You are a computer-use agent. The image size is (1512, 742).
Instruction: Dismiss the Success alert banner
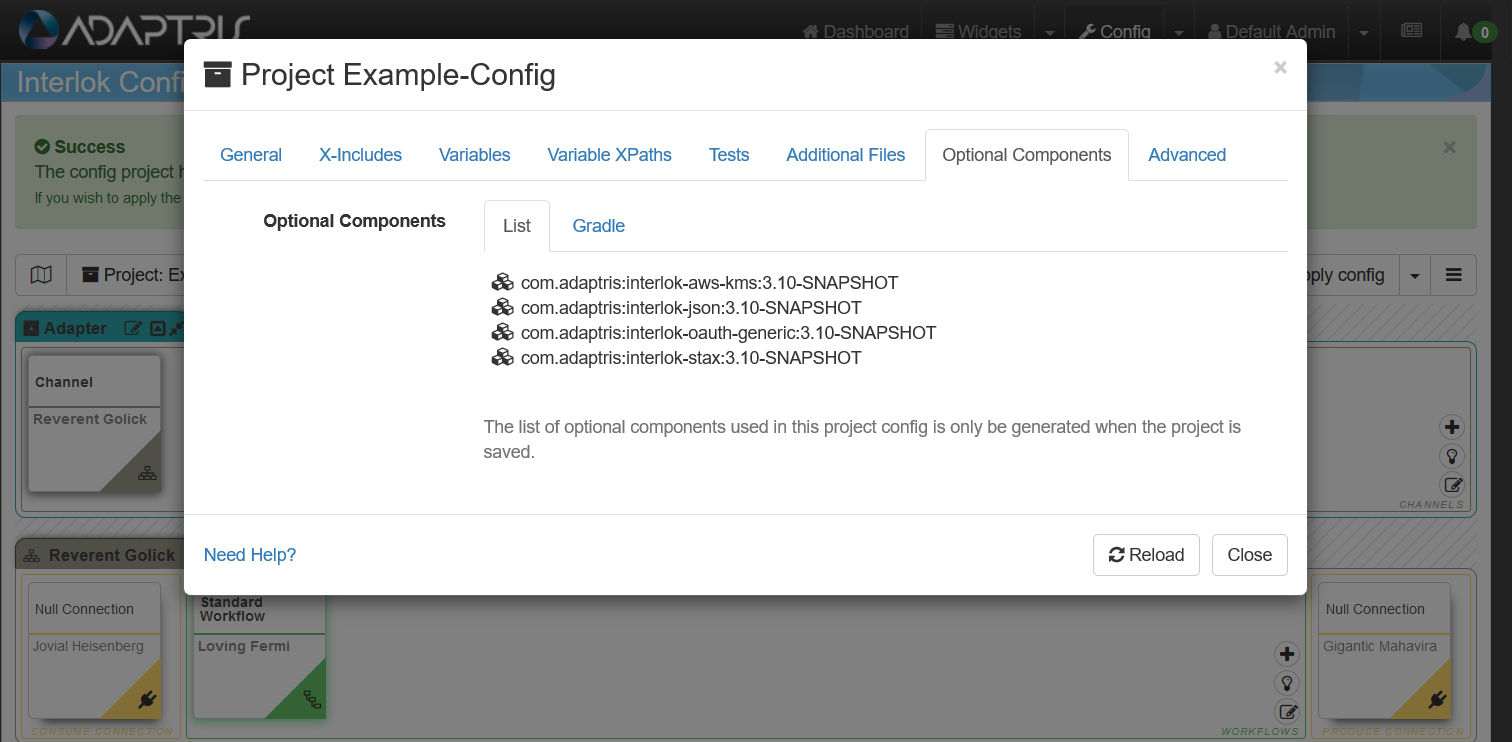1449,147
